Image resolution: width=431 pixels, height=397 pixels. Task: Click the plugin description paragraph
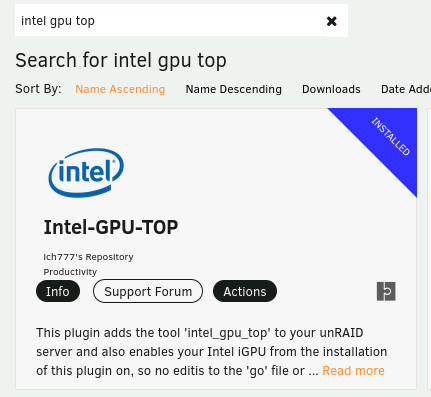point(211,352)
